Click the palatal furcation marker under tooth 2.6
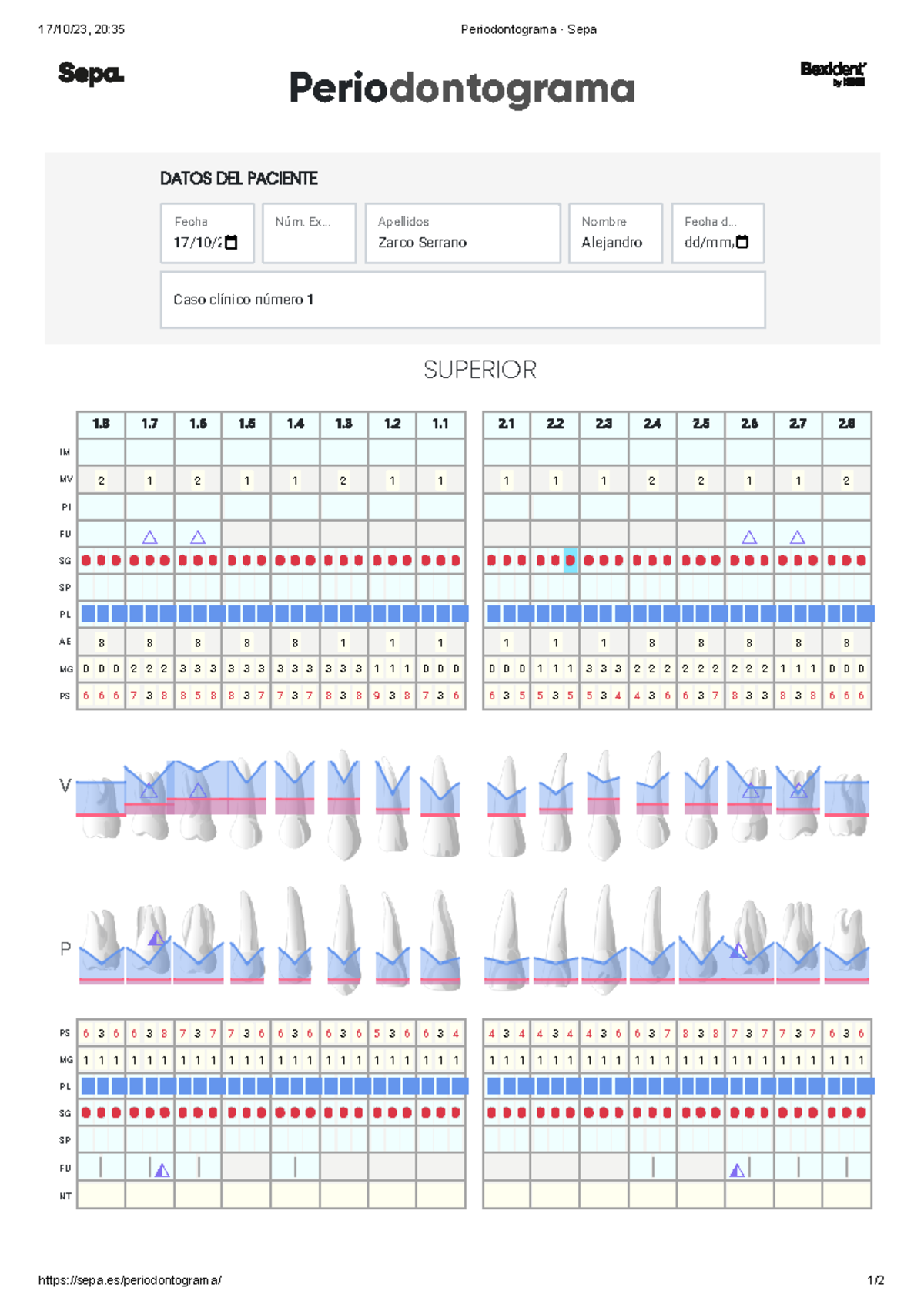This screenshot has width=924, height=1308. pos(737,1172)
